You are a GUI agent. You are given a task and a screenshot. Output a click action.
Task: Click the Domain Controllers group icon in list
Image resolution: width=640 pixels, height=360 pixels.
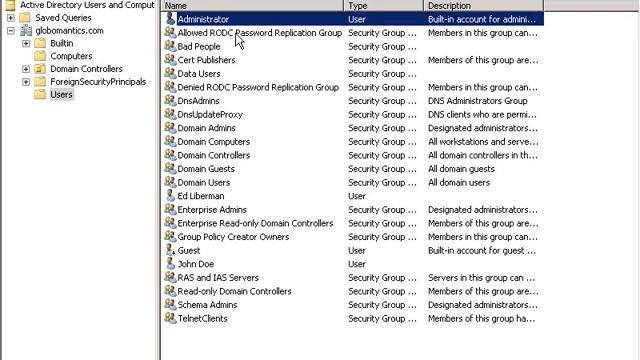170,155
